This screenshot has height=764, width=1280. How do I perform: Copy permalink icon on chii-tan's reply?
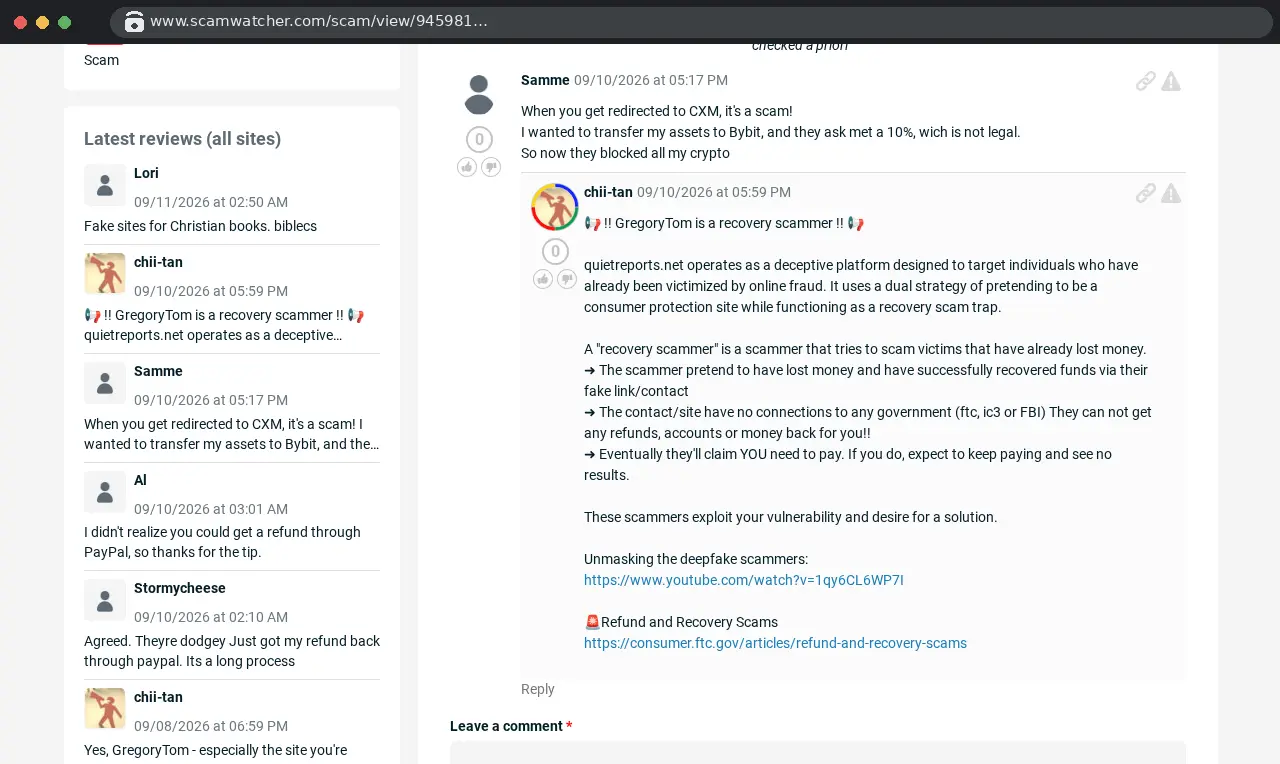(x=1146, y=193)
